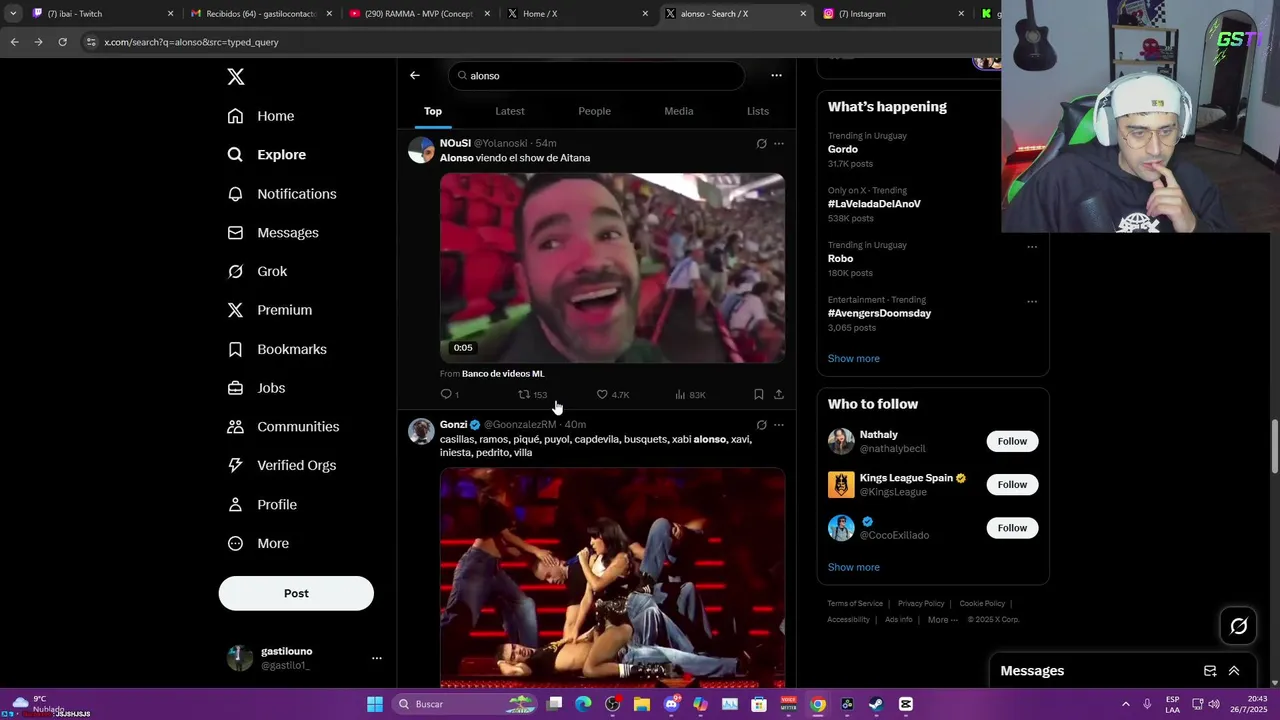Click the back arrow beside search box

pyautogui.click(x=414, y=75)
